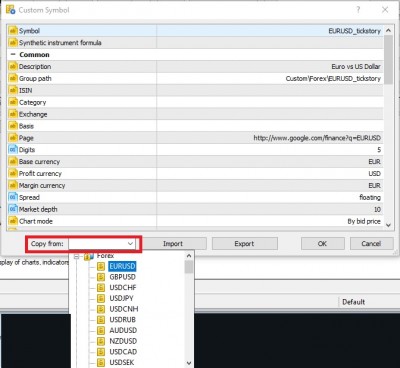Click the Description row icon
The width and height of the screenshot is (400, 368).
[13, 67]
